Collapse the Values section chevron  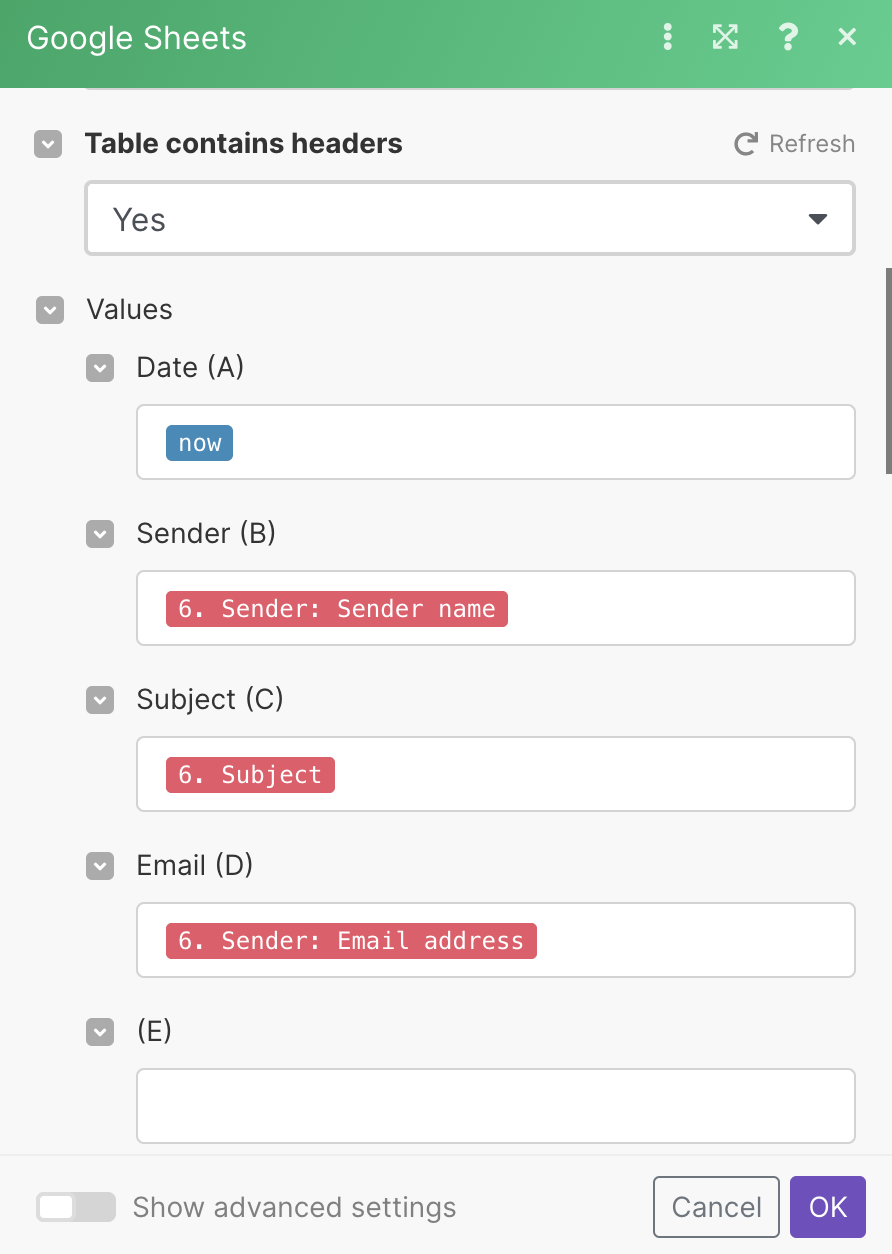click(x=49, y=310)
